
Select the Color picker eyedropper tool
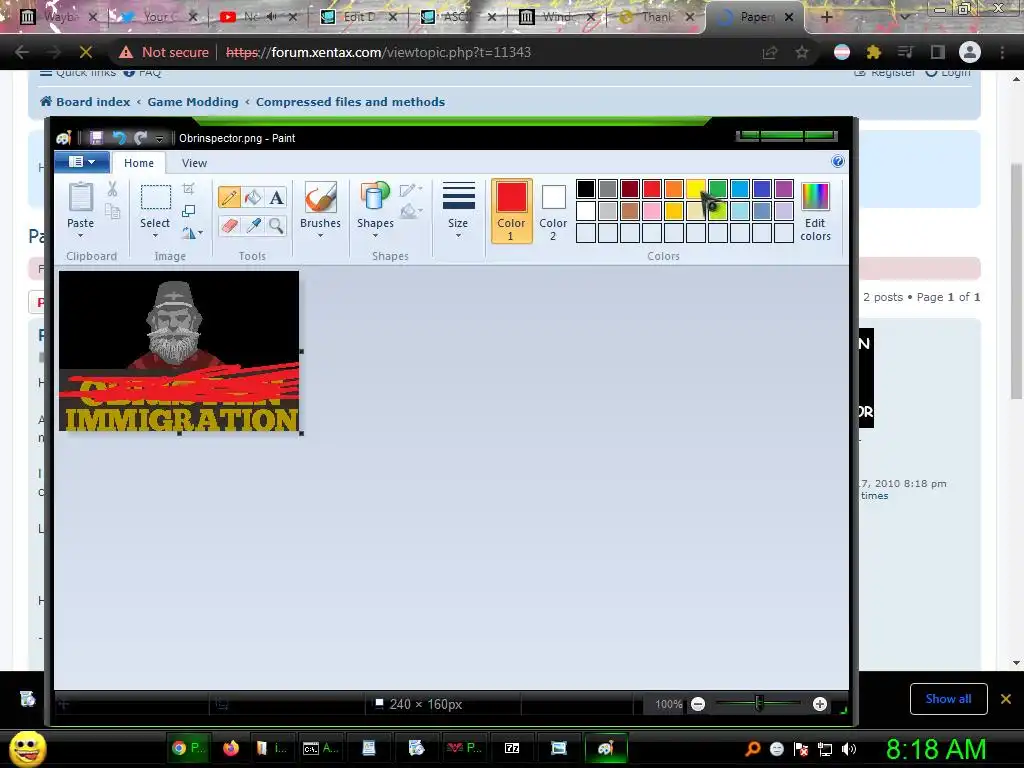click(x=253, y=226)
